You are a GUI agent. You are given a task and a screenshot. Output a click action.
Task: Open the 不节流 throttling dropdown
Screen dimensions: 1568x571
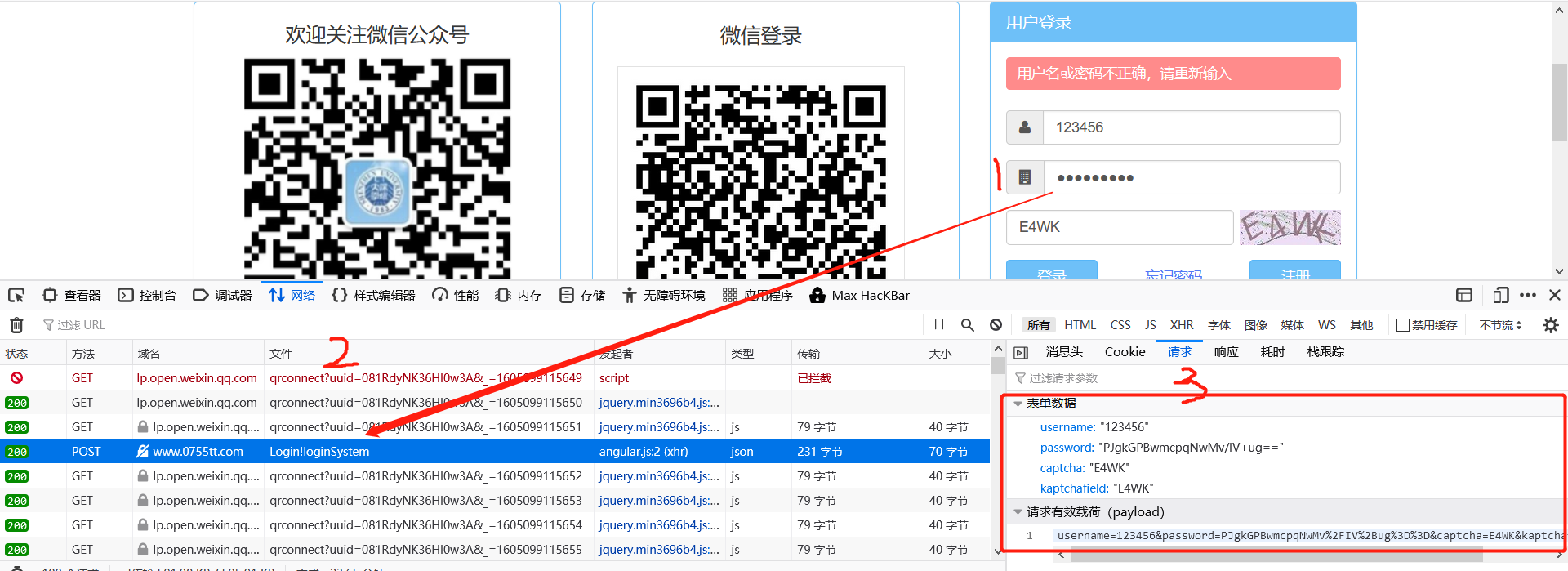[1500, 325]
